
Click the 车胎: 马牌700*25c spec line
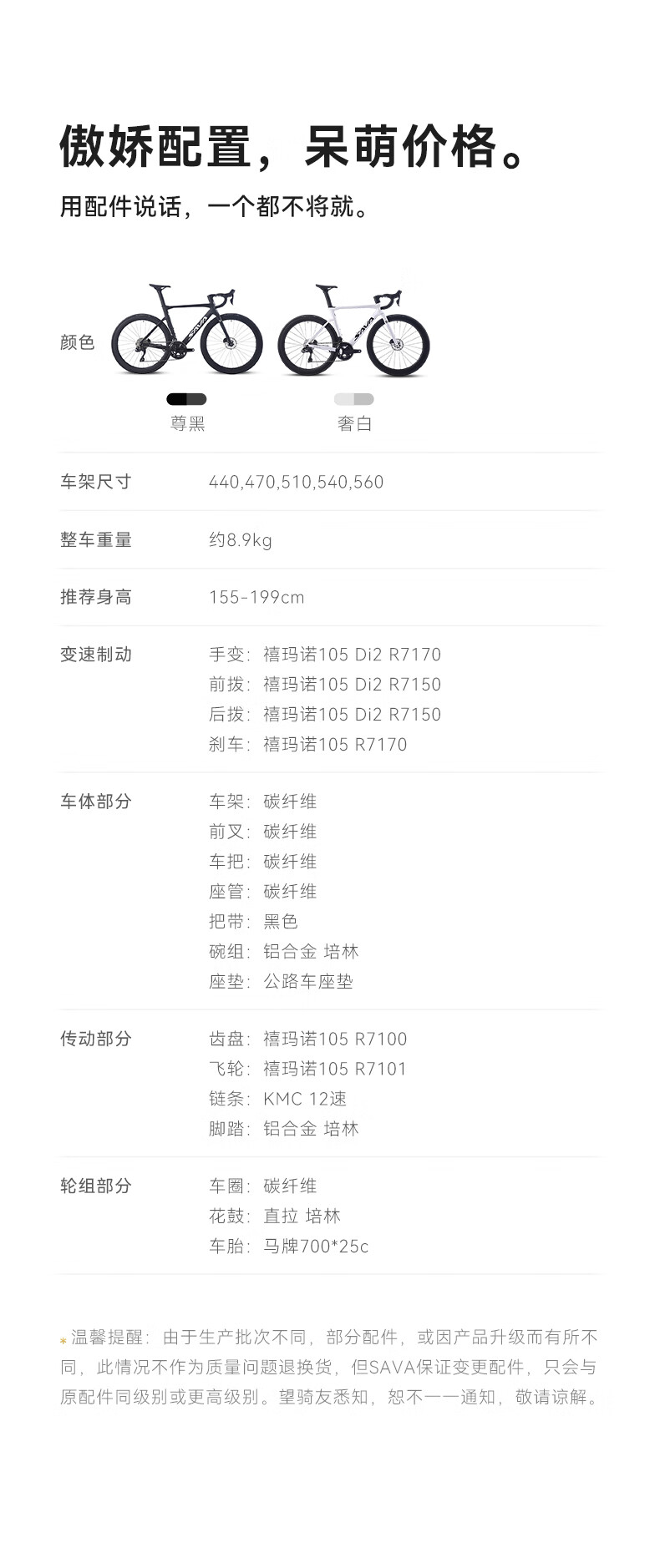point(288,1246)
